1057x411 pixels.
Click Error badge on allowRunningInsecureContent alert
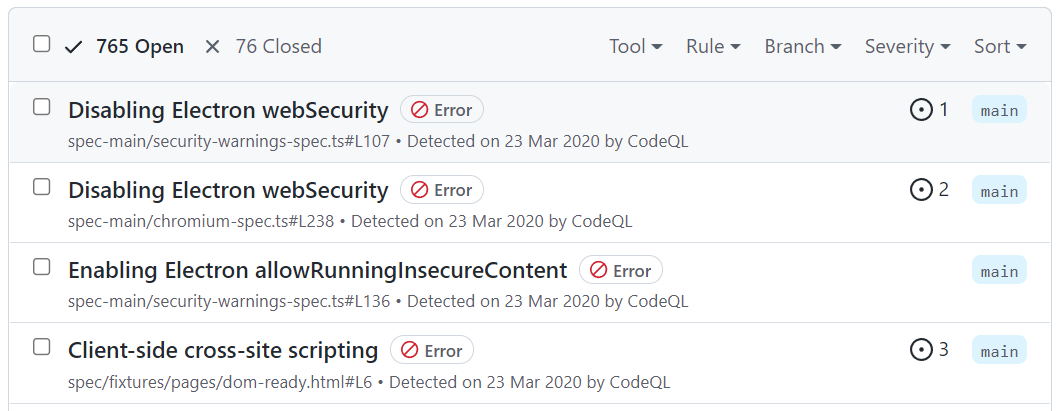coord(621,270)
